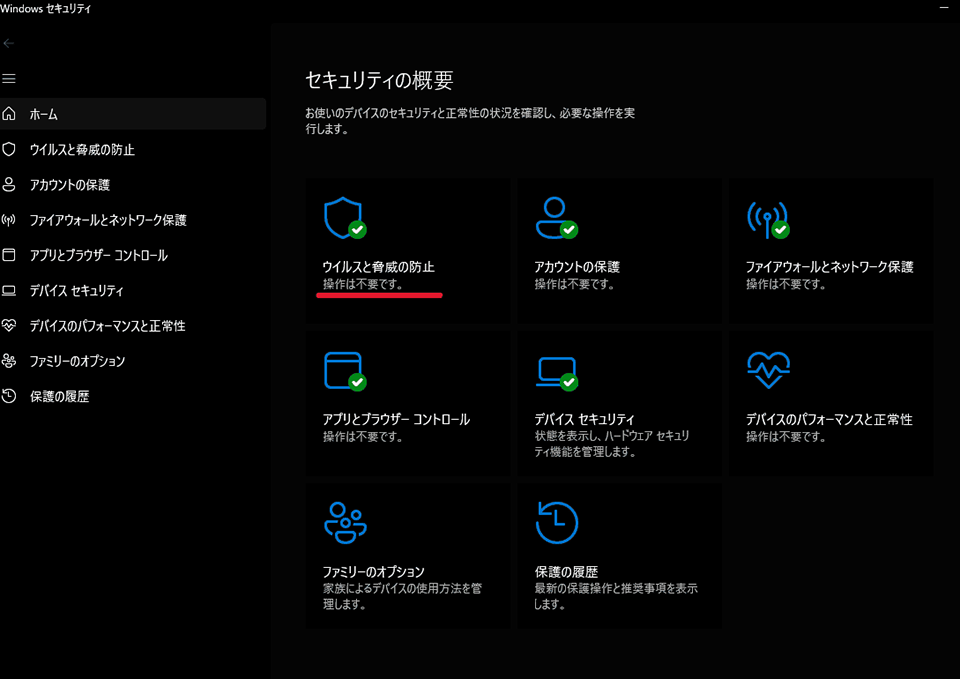Viewport: 960px width, 679px height.
Task: Open アプリとブラウザー コントロール in sidebar
Action: 133,255
